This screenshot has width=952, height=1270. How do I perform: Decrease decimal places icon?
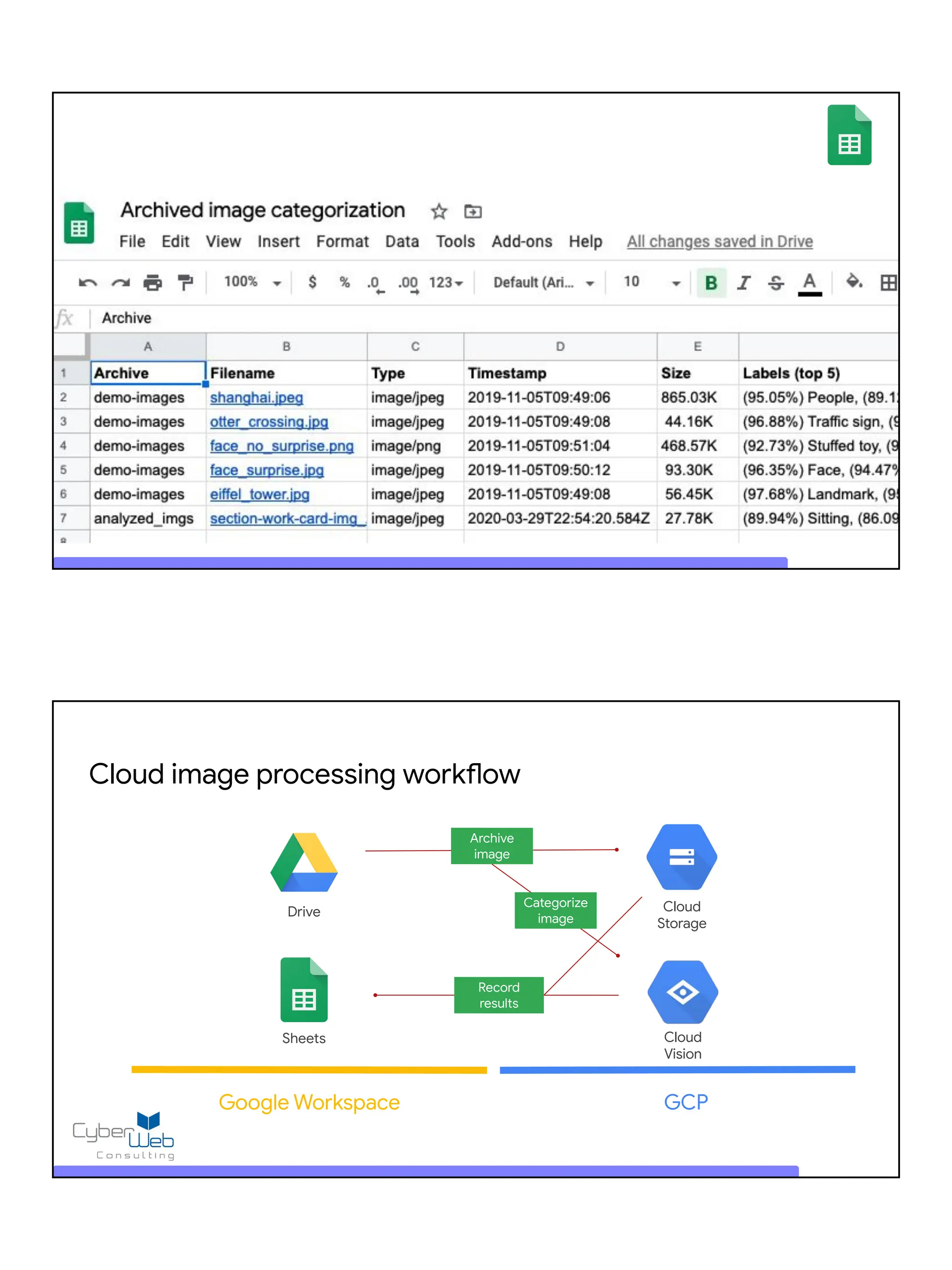click(x=375, y=284)
